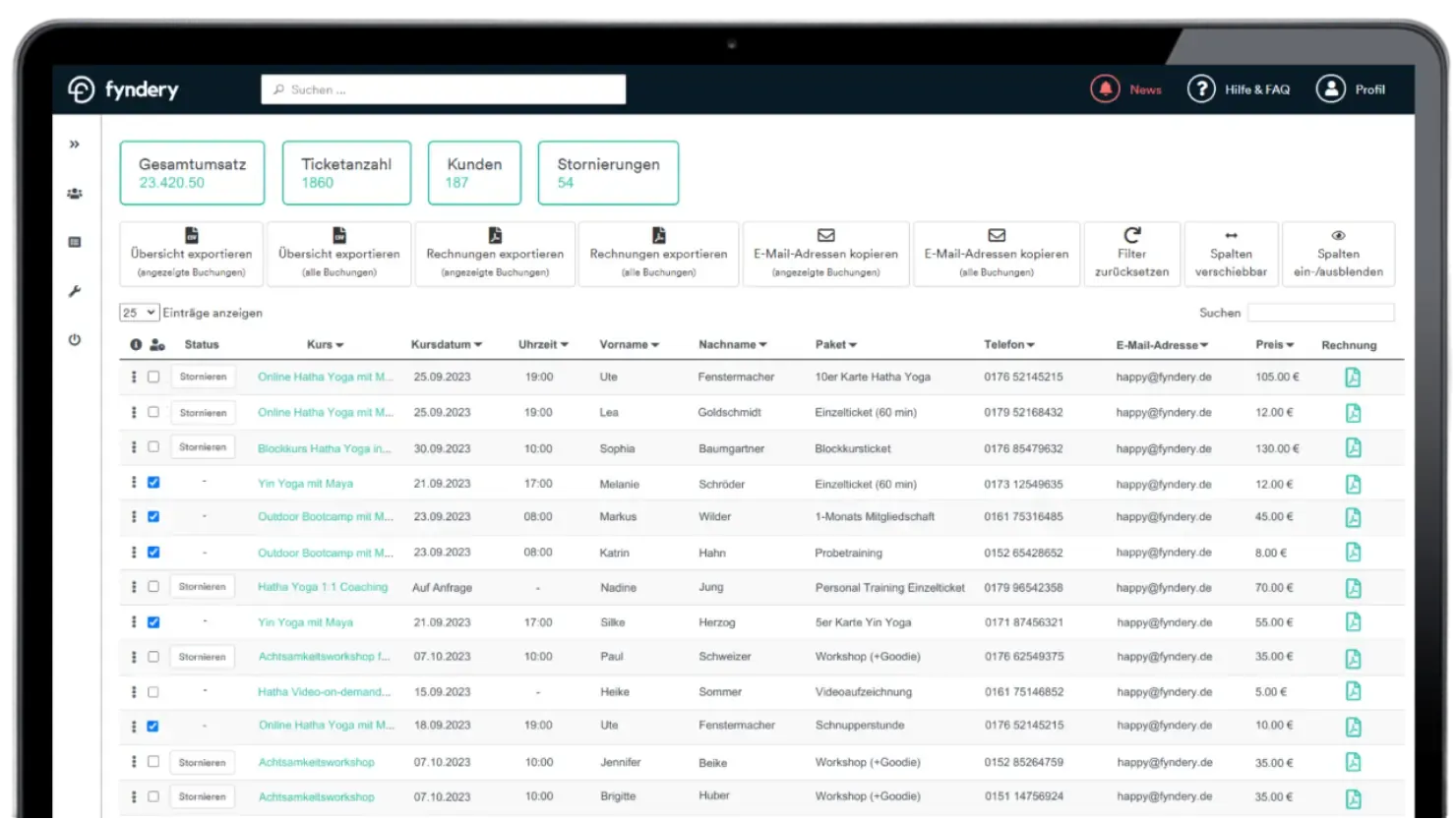Download invoice PDF for Ute Fenstermacher's 105.00 € booking
This screenshot has width=1456, height=820.
point(1353,378)
